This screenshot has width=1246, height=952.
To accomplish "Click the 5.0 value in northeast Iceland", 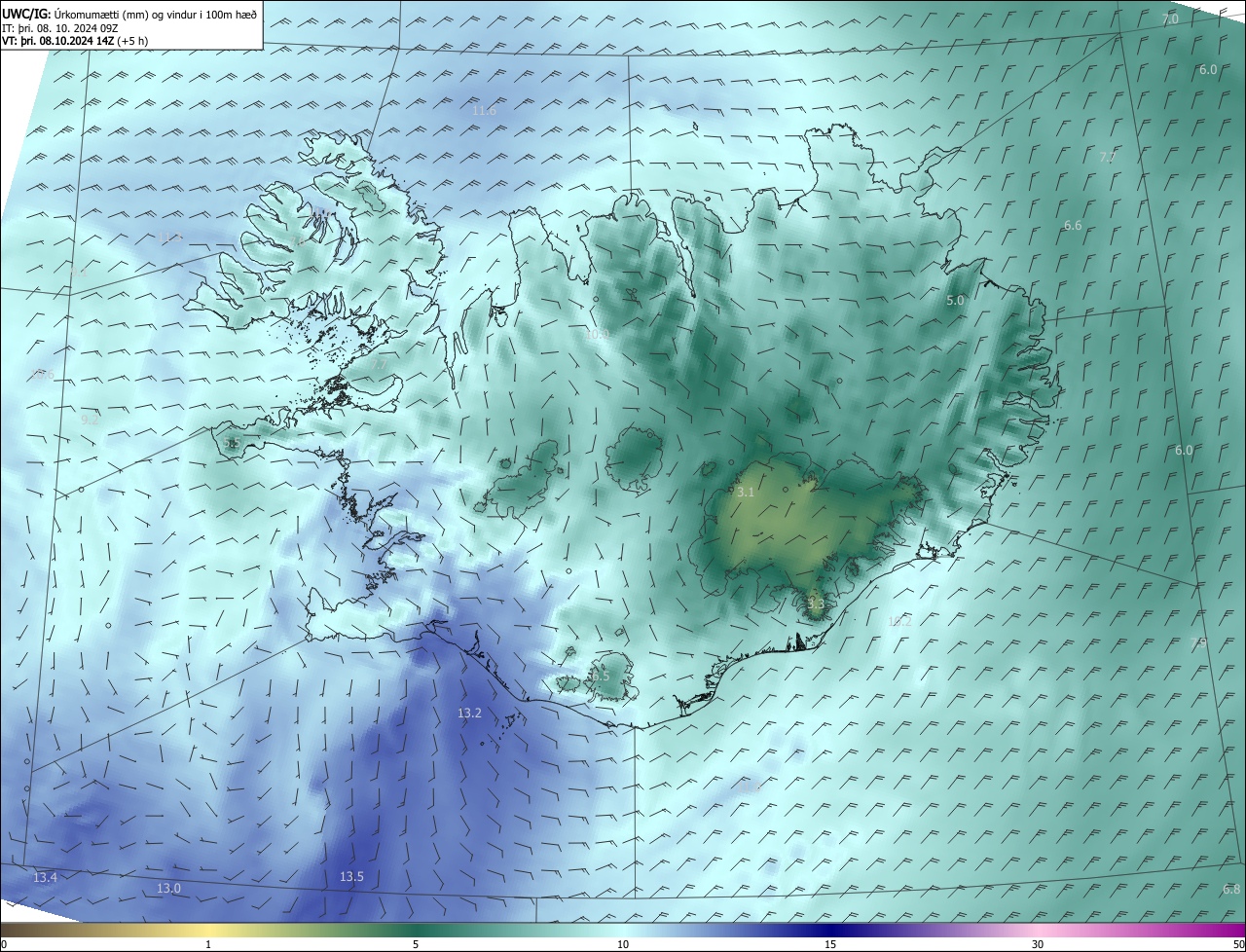I will coord(955,301).
